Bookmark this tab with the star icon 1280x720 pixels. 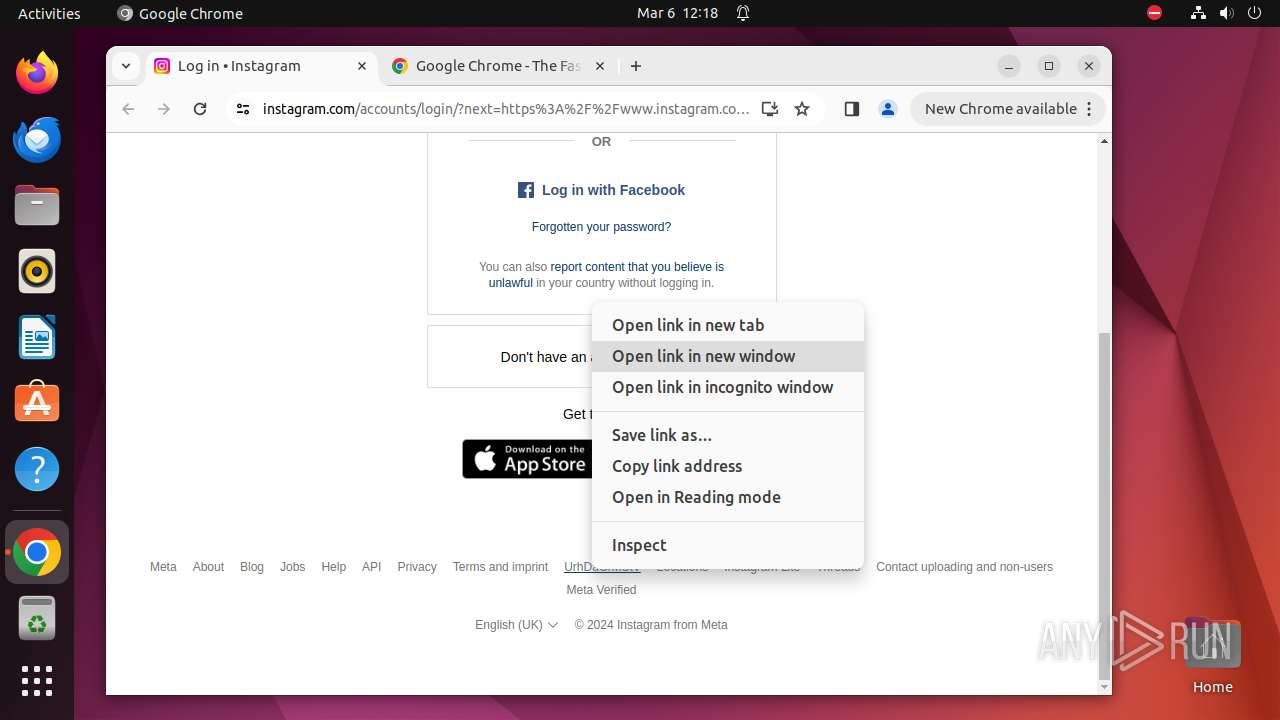[802, 109]
